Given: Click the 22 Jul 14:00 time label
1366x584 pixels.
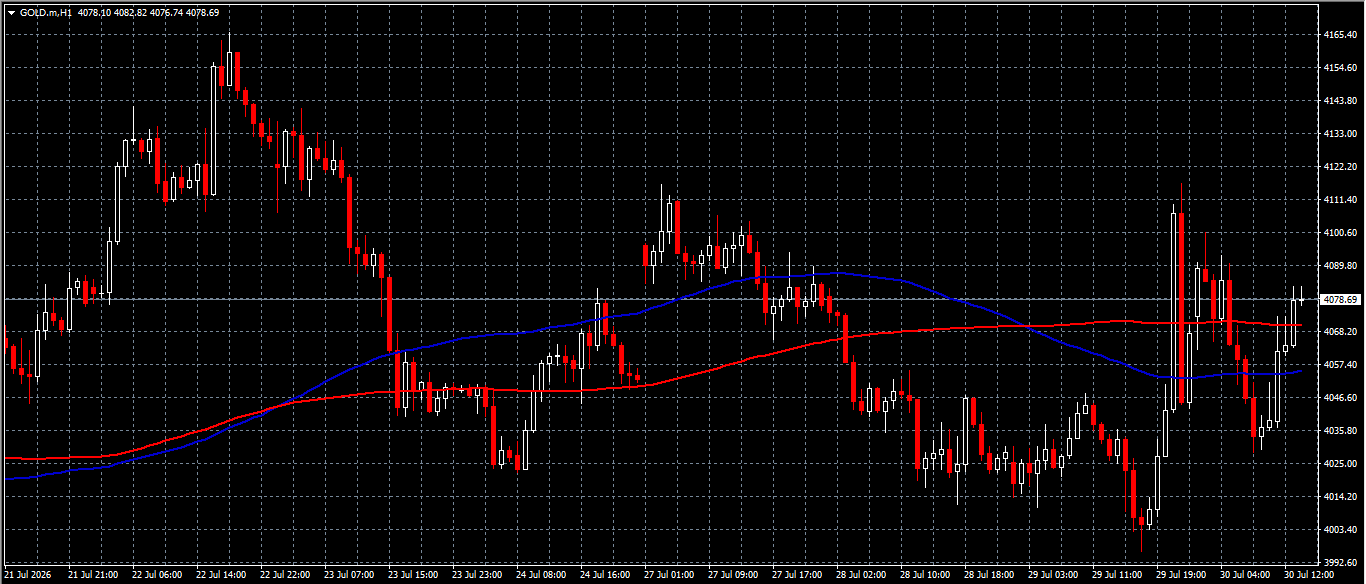Looking at the screenshot, I should 221,576.
